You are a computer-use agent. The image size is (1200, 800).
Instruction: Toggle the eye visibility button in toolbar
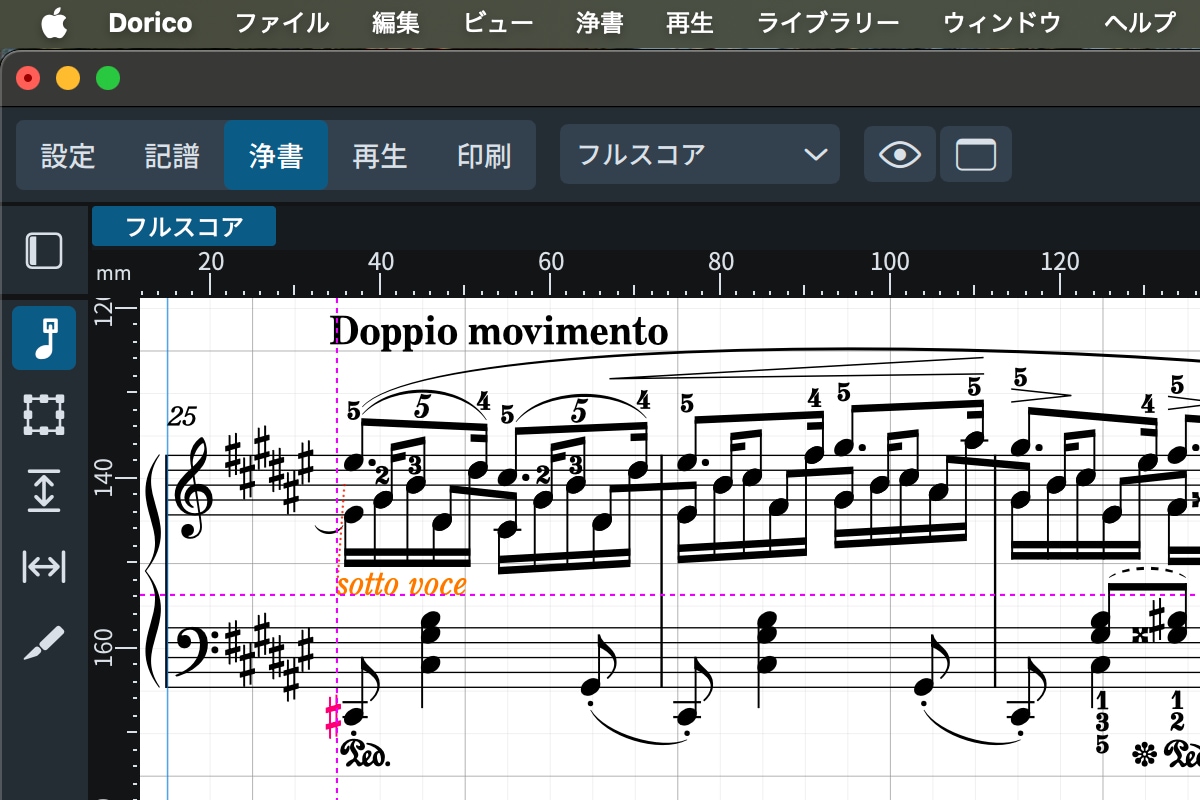tap(900, 154)
